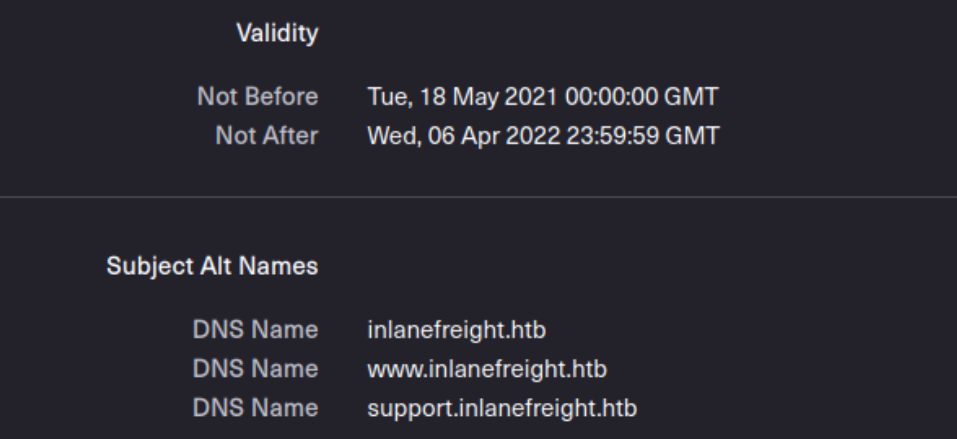Click the Subject Alt Names heading
Image resolution: width=957 pixels, height=439 pixels.
(x=212, y=266)
